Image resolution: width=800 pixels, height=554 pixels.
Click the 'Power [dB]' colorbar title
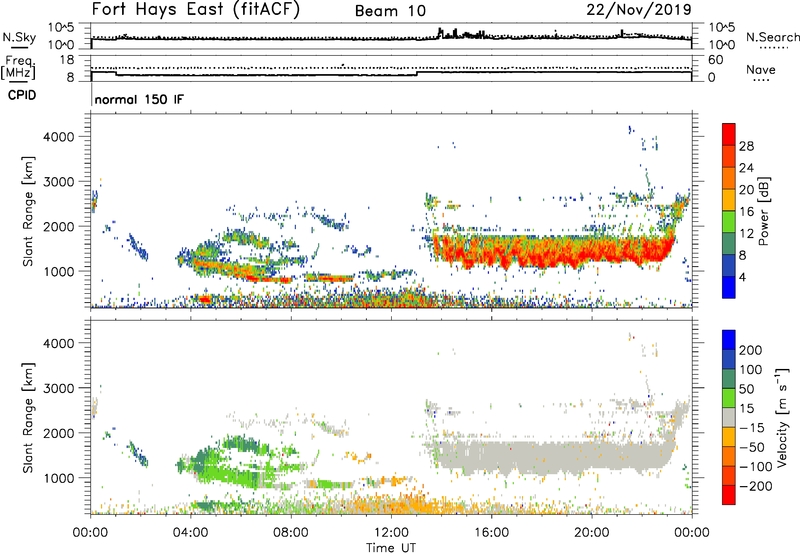[x=763, y=211]
